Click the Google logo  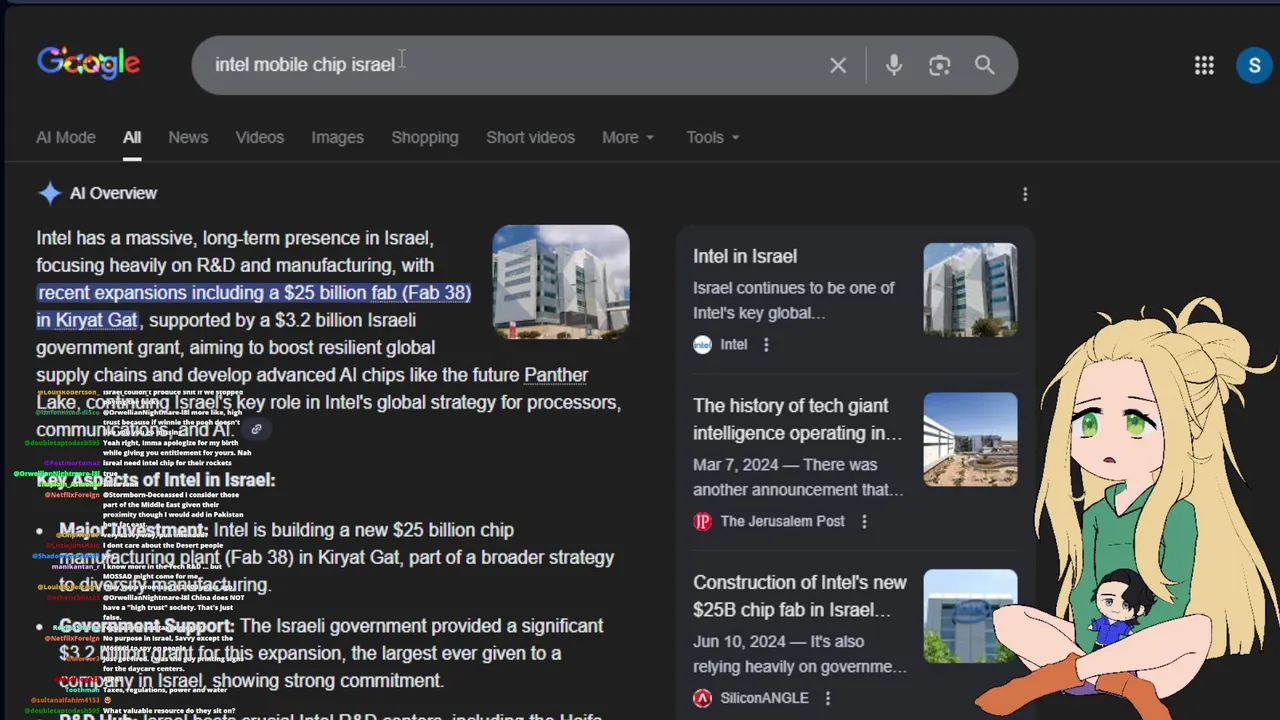coord(88,63)
